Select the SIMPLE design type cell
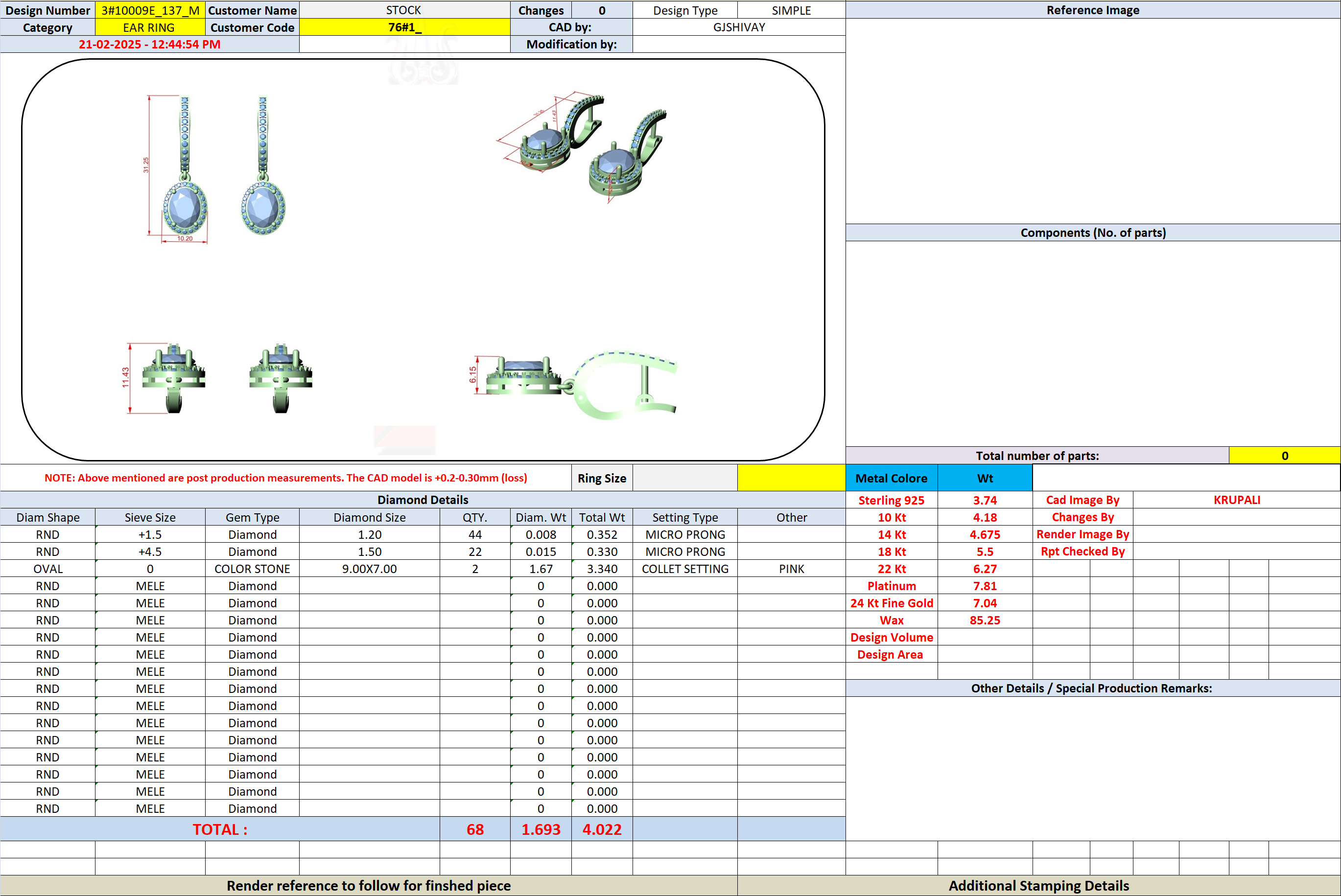Screen dimensions: 1341x896 [x=791, y=10]
